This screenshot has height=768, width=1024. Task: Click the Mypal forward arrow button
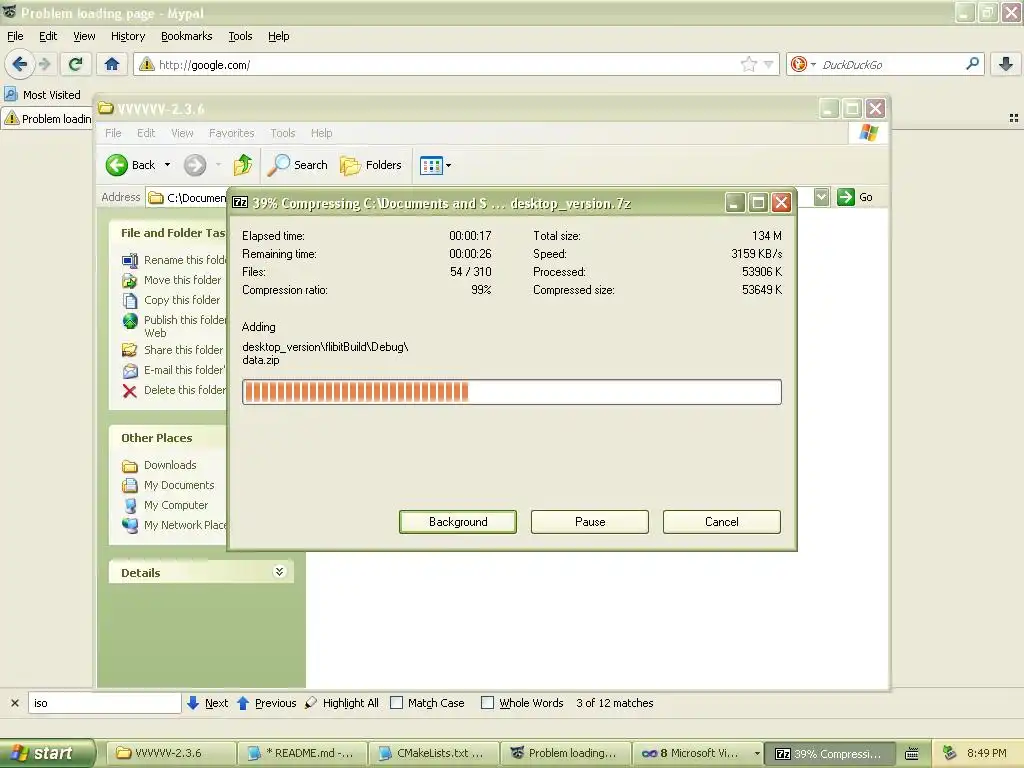point(44,64)
